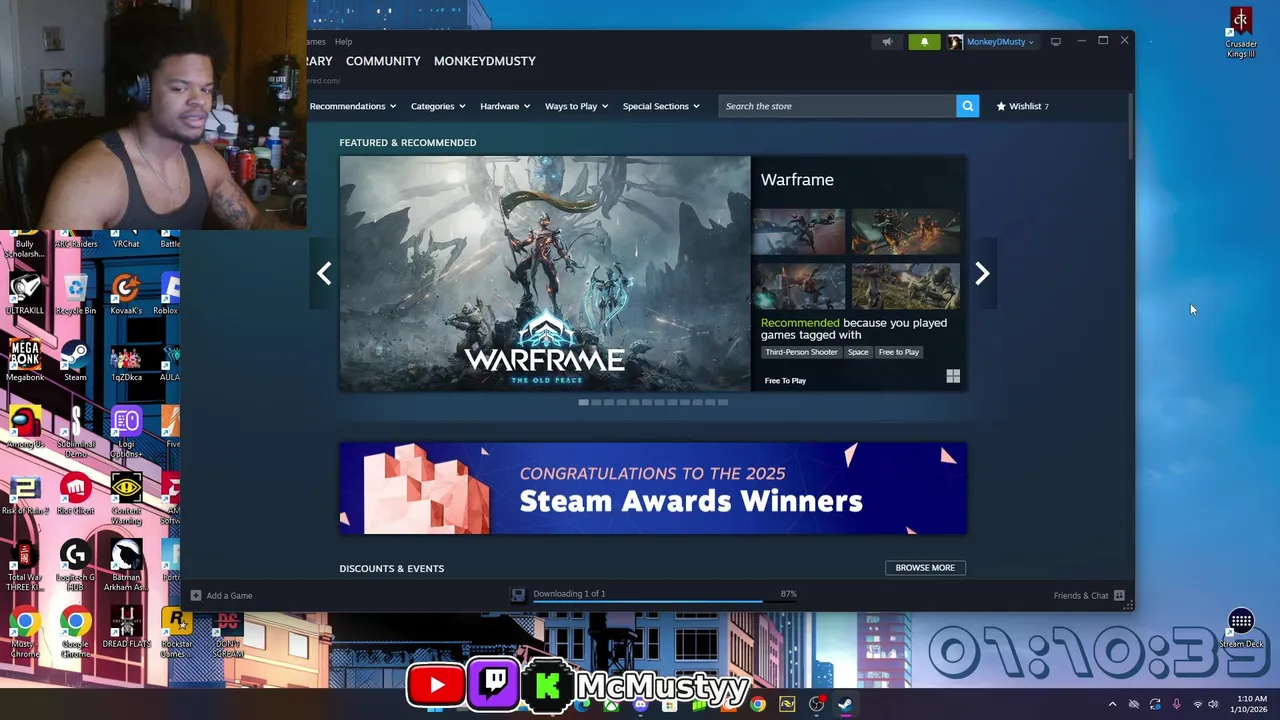
Task: Open the Wishlist star link
Action: pyautogui.click(x=1022, y=106)
